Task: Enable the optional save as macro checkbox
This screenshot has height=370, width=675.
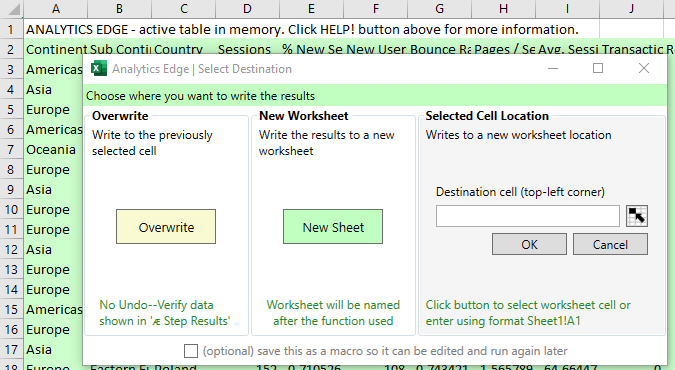Action: (191, 351)
